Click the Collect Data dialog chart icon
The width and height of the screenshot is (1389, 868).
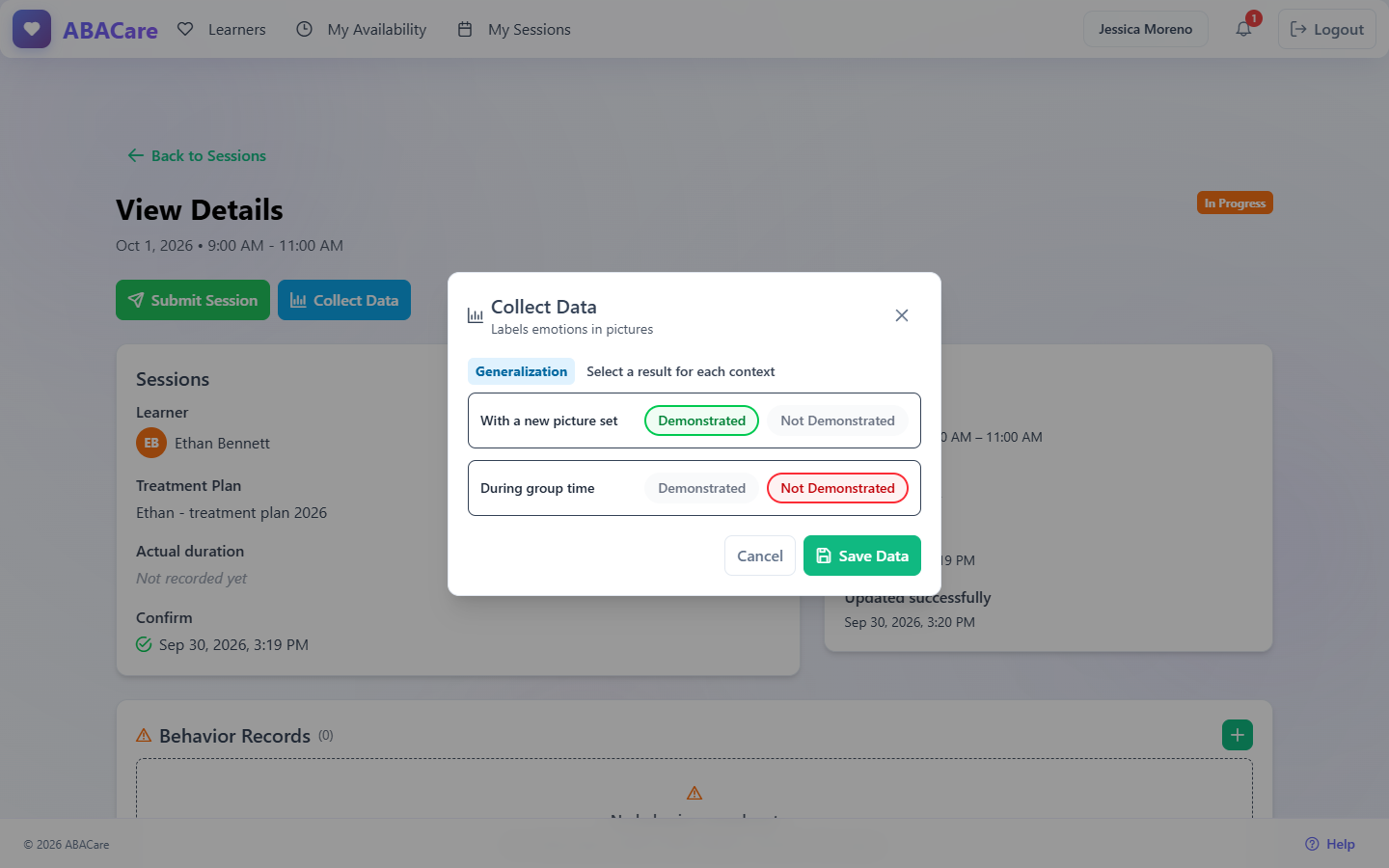coord(476,315)
